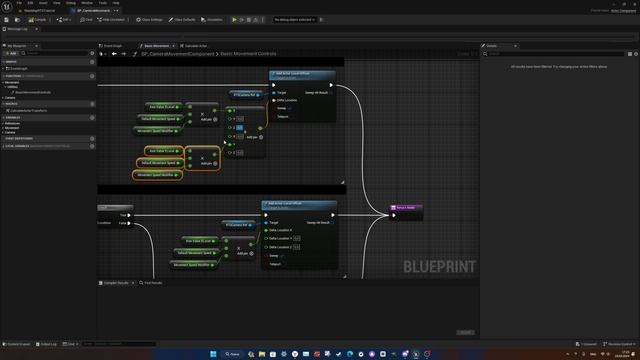This screenshot has height=360, width=640.
Task: Toggle Teleport checkbox on lower Add Actor Local Offset
Action: click(x=284, y=264)
